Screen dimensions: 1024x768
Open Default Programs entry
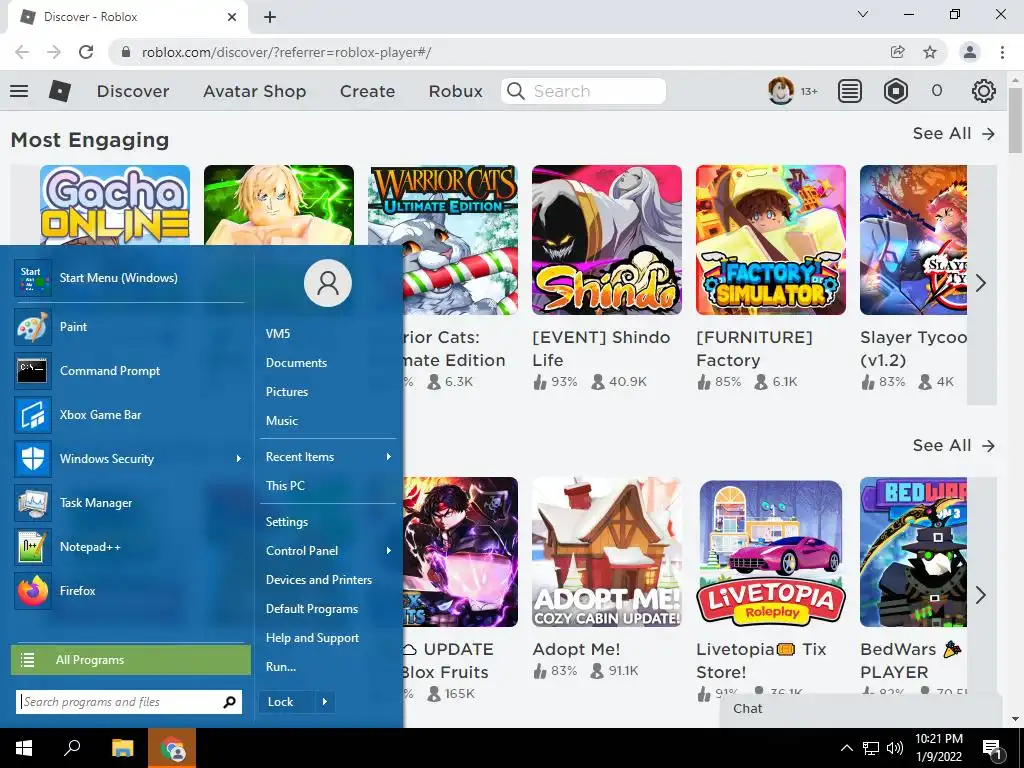(x=312, y=609)
